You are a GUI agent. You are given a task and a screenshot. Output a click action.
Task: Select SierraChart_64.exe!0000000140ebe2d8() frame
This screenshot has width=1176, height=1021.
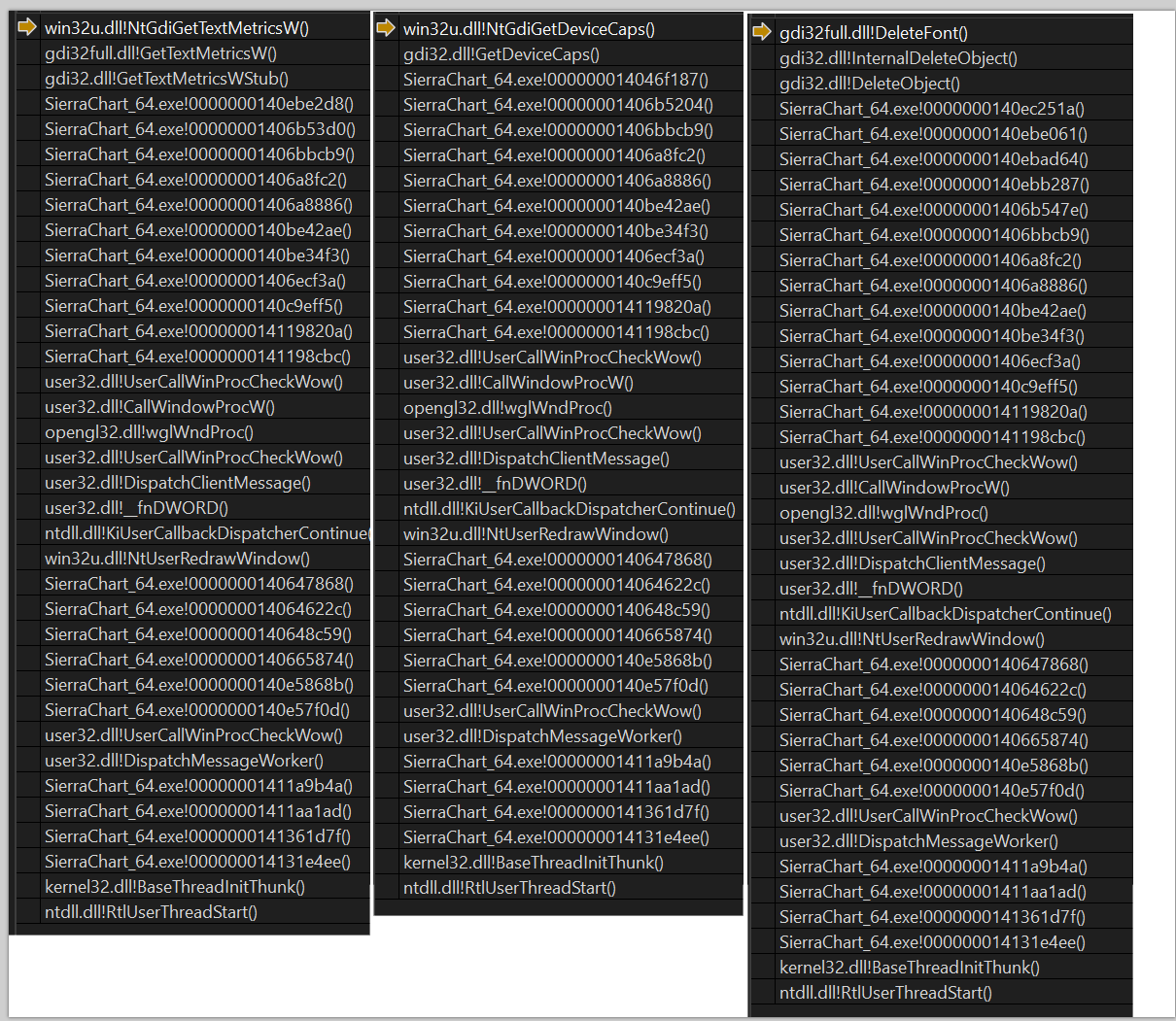click(x=199, y=104)
